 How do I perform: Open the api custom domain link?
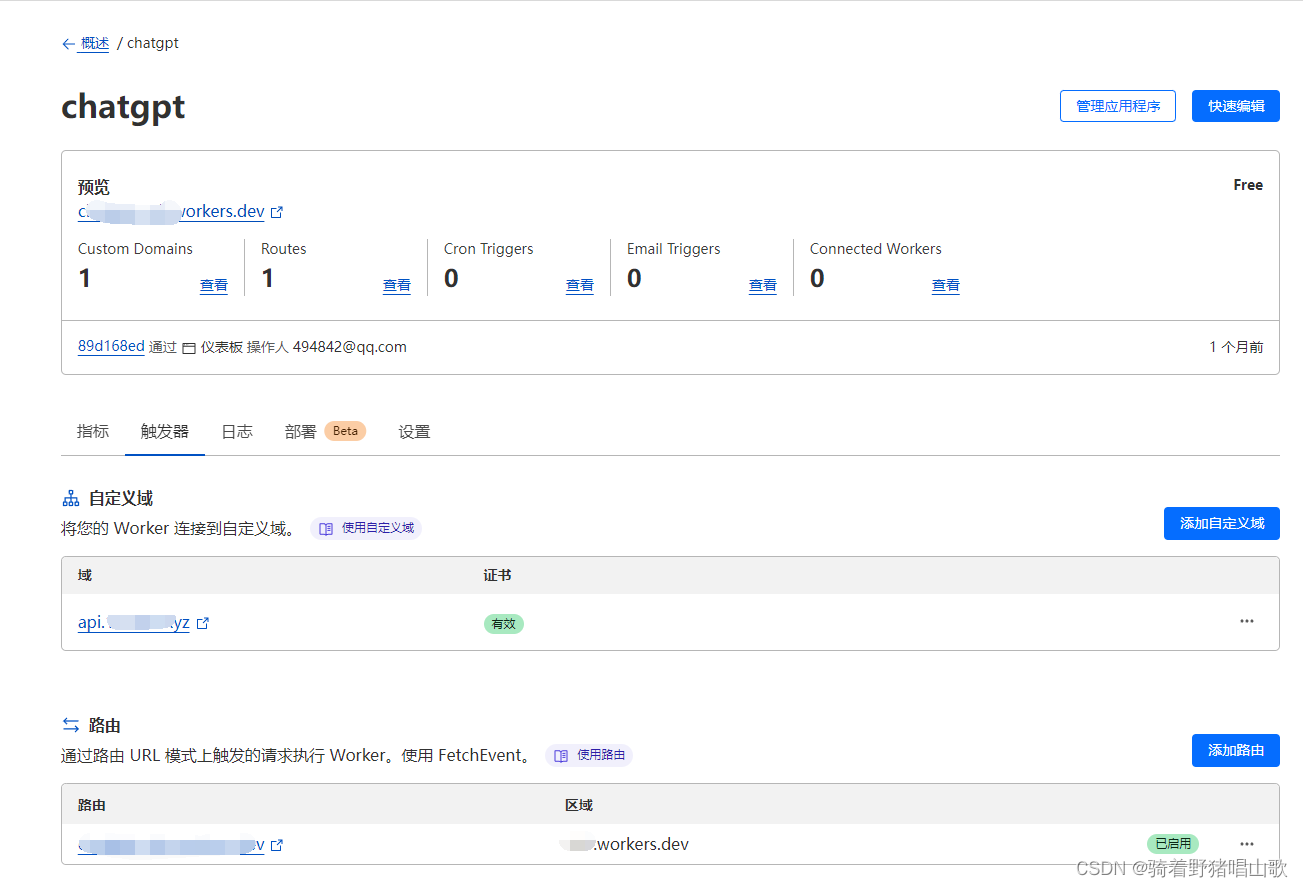coord(134,623)
